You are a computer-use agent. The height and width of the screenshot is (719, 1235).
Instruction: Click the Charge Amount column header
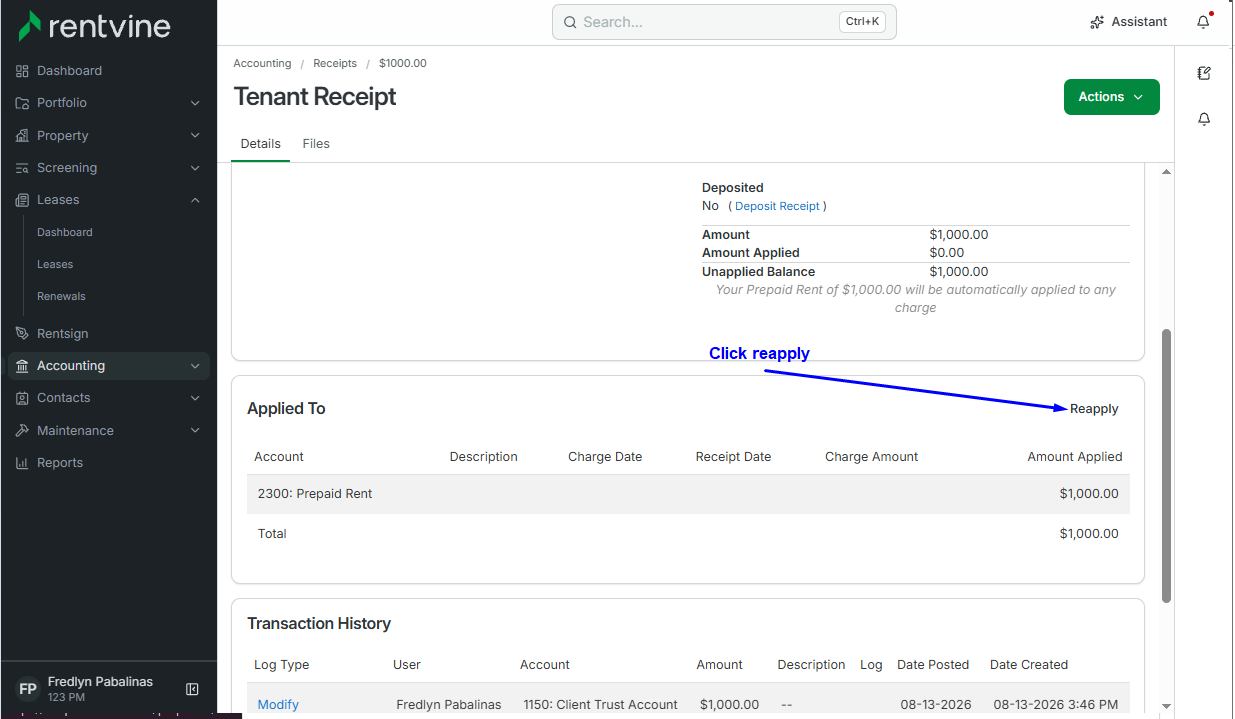tap(871, 457)
